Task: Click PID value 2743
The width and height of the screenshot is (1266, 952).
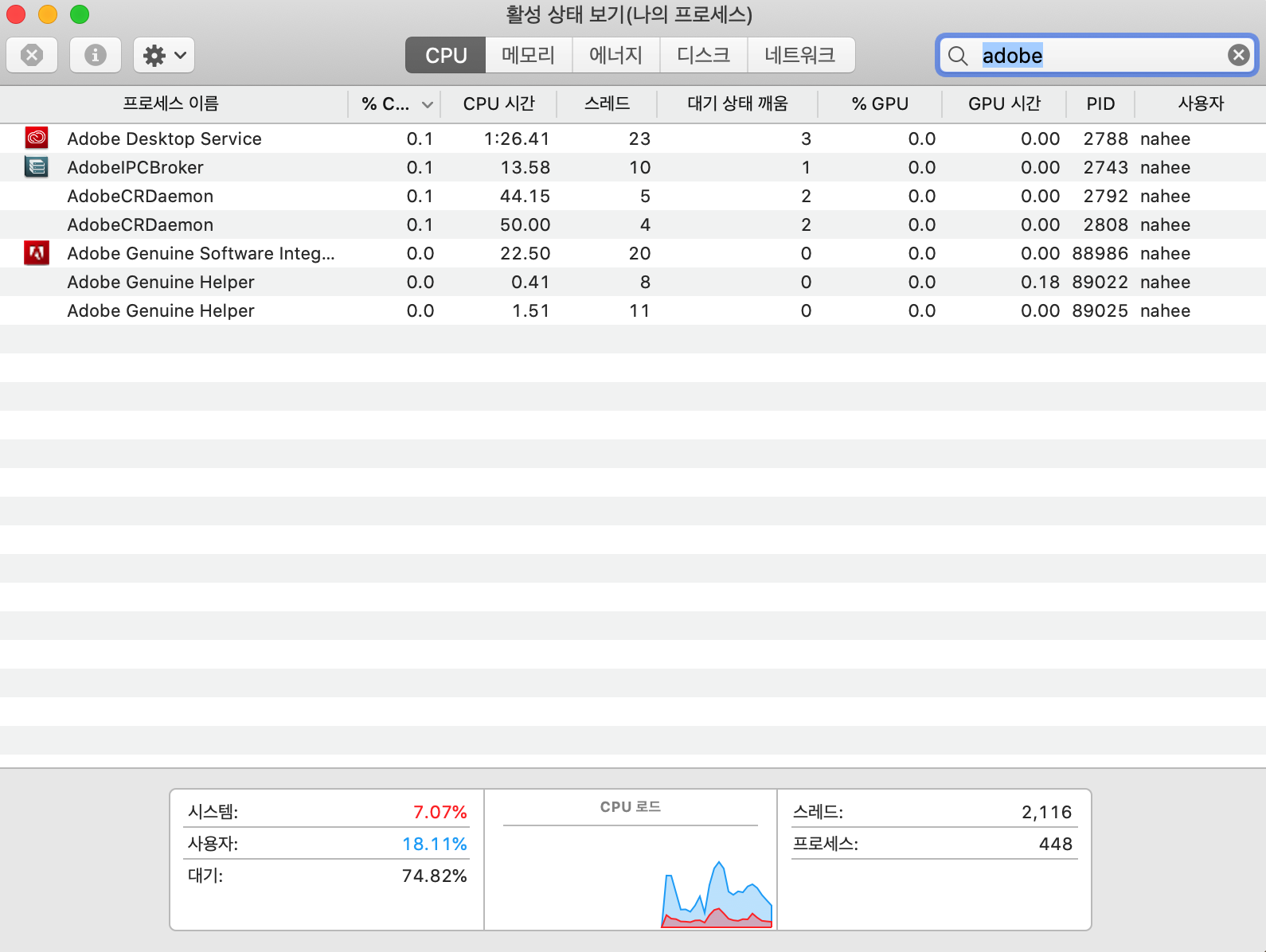Action: pos(1106,167)
